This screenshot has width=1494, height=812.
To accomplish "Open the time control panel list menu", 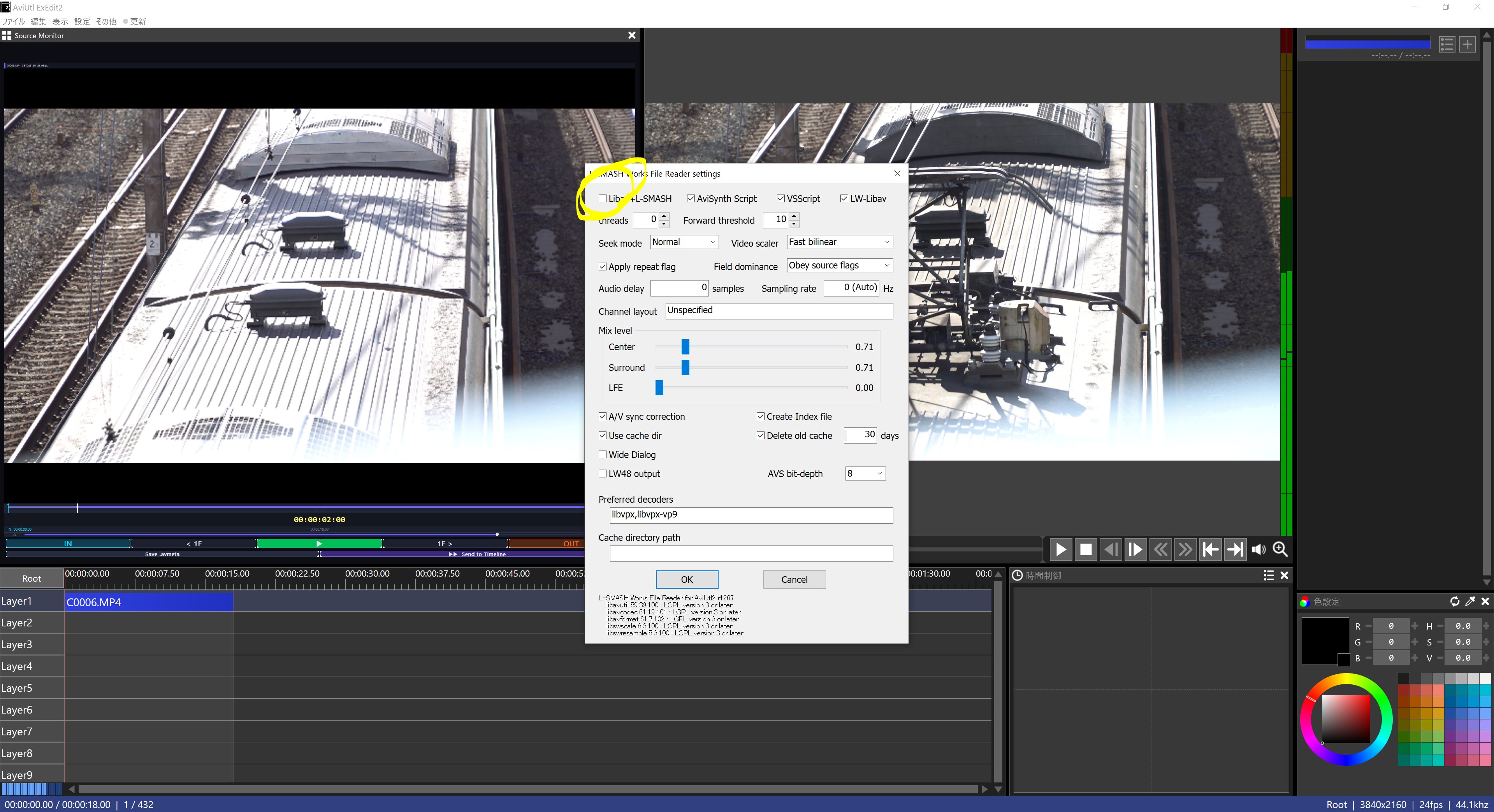I will click(x=1268, y=575).
